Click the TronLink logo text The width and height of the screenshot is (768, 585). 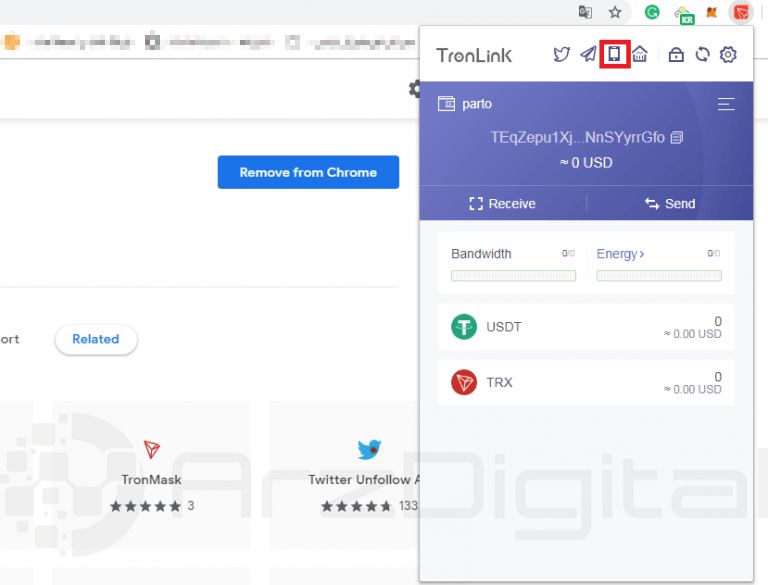[474, 55]
